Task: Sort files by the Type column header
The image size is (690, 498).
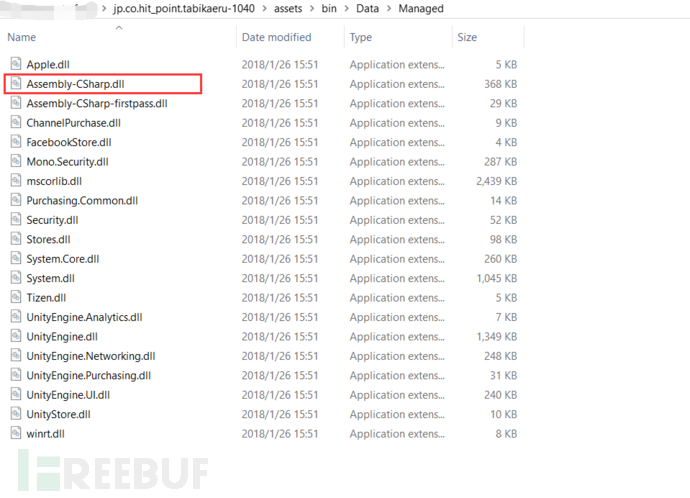Action: 360,37
